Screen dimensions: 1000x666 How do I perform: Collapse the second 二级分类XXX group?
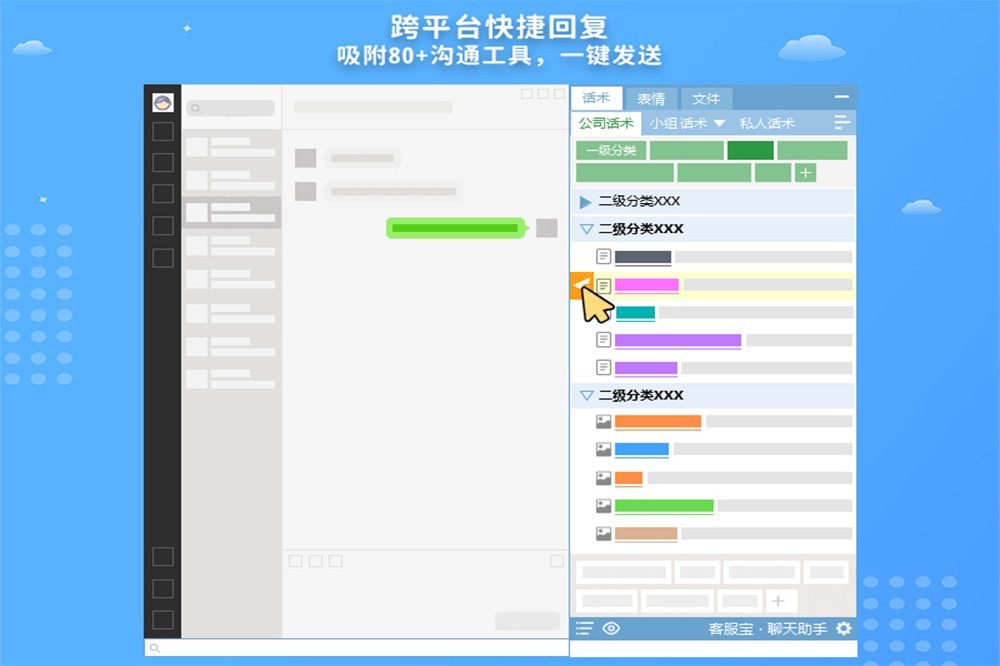pyautogui.click(x=586, y=229)
